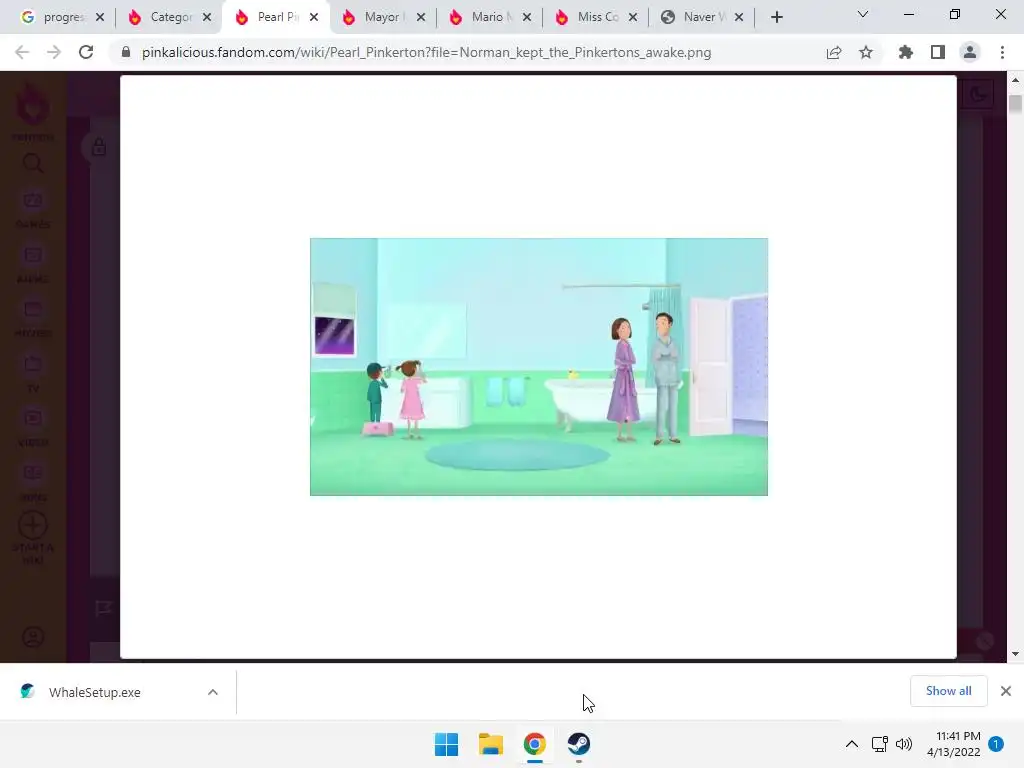Open the Fandom Video sidebar section
1024x768 pixels.
pos(33,428)
